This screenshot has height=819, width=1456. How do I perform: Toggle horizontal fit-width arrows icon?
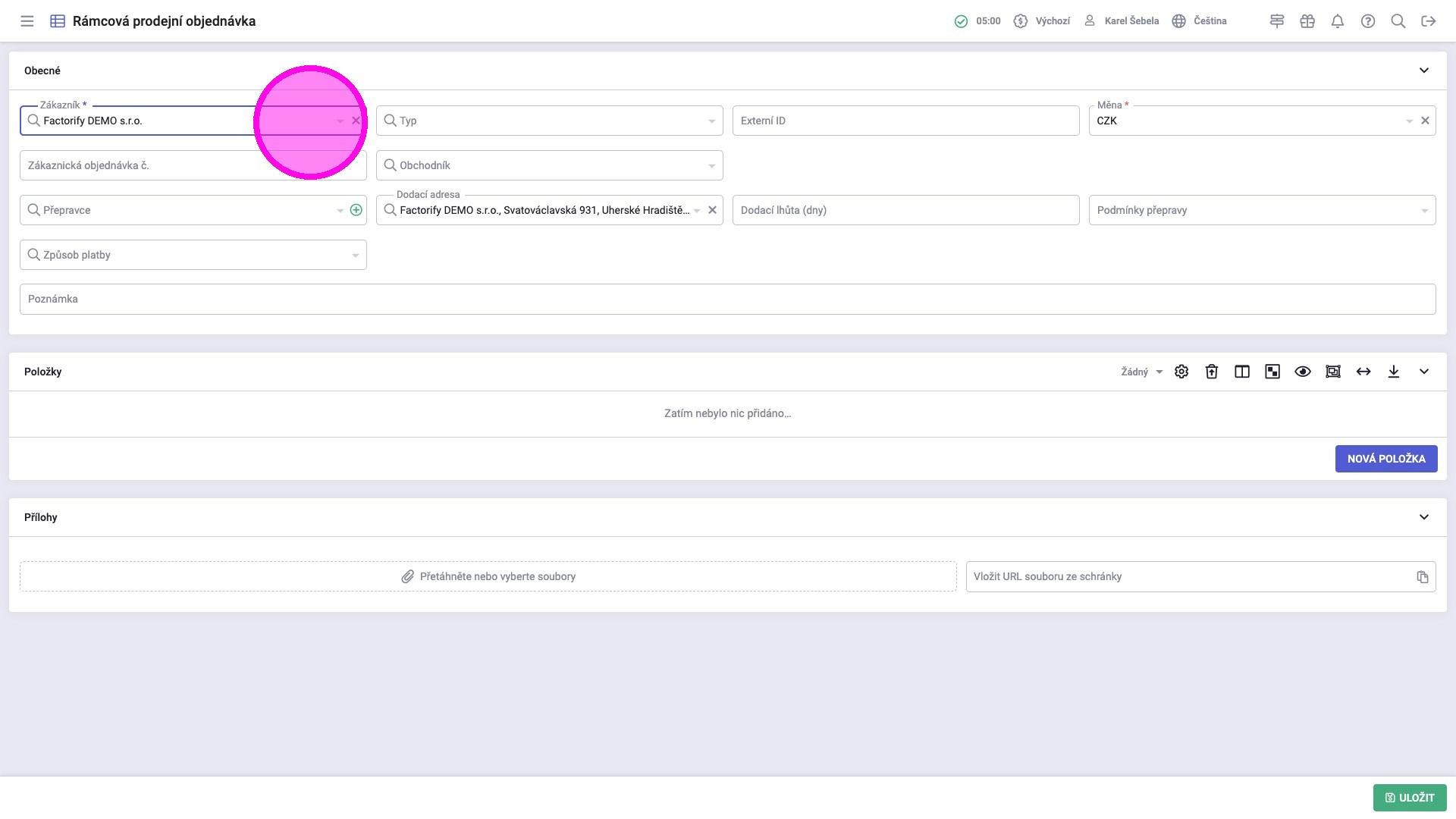point(1363,372)
